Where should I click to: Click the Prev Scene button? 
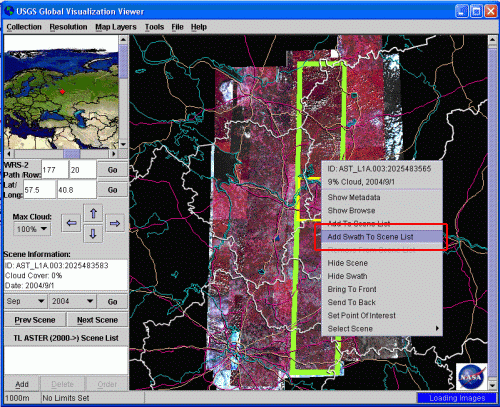click(x=35, y=320)
